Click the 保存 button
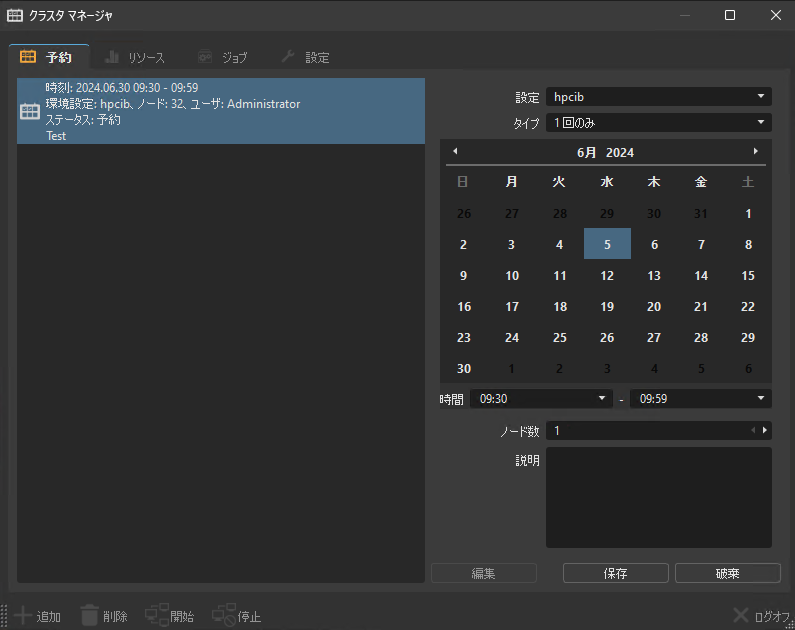This screenshot has width=795, height=630. [616, 573]
